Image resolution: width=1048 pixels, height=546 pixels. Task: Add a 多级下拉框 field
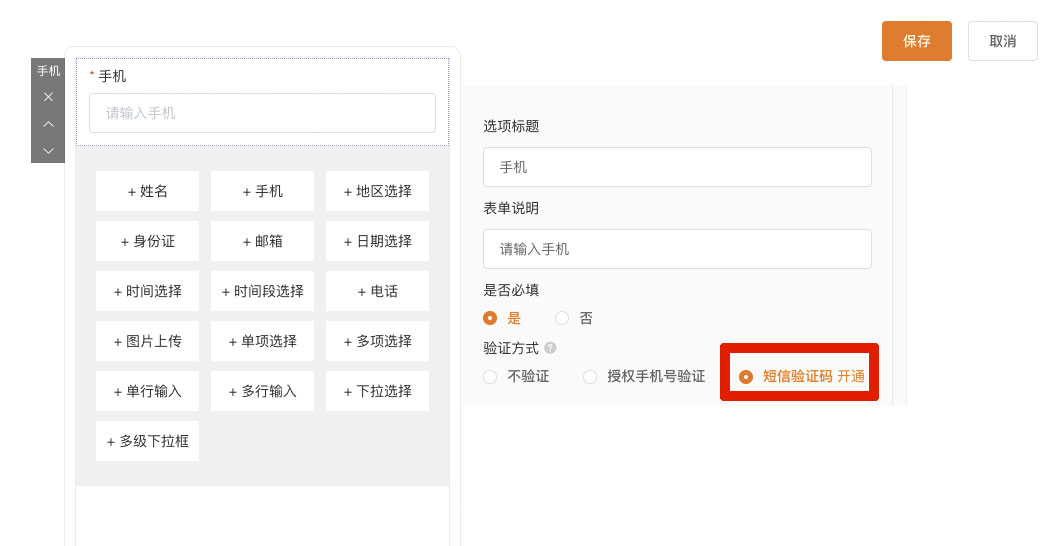coord(147,441)
